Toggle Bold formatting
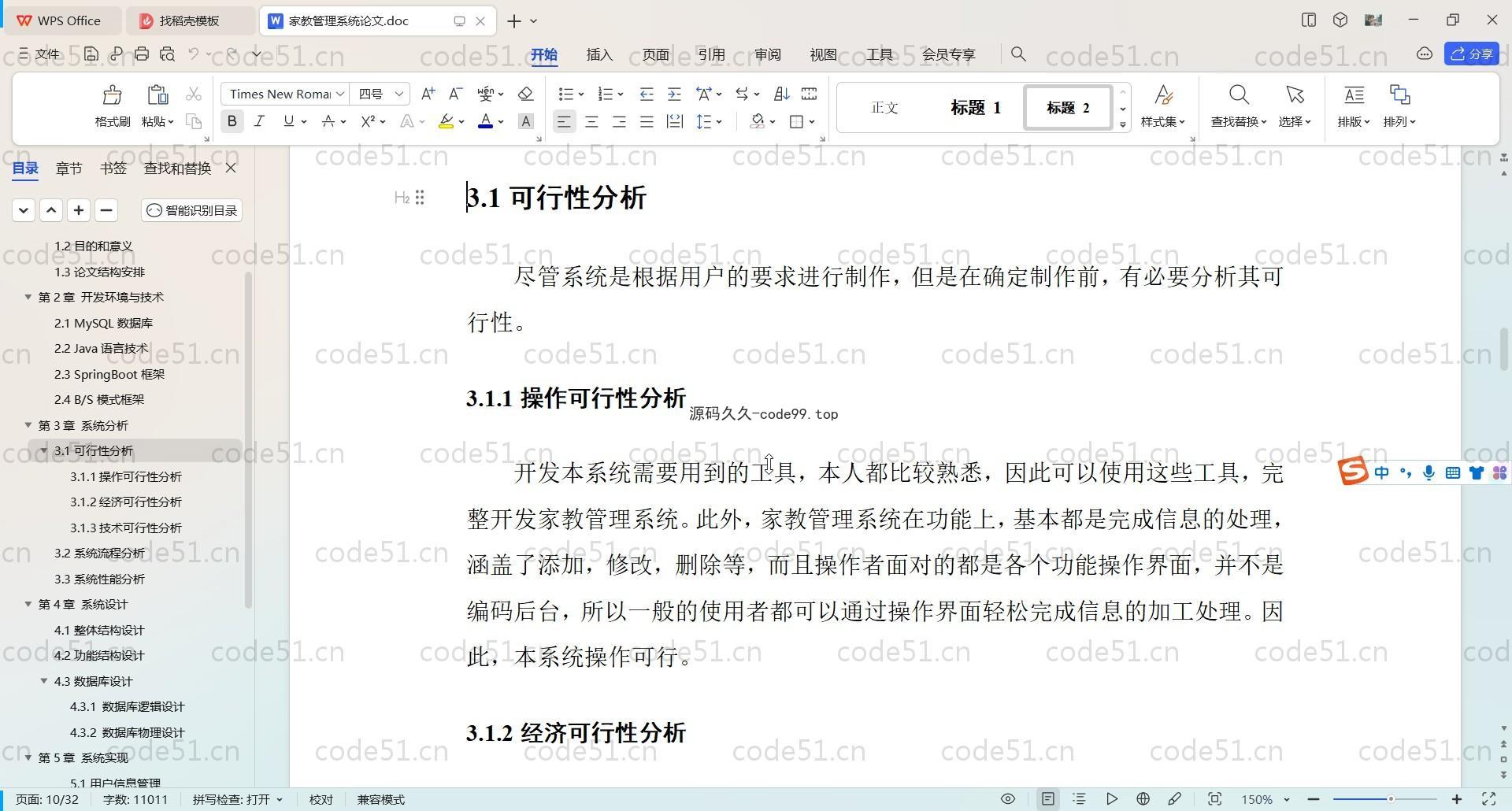 232,121
